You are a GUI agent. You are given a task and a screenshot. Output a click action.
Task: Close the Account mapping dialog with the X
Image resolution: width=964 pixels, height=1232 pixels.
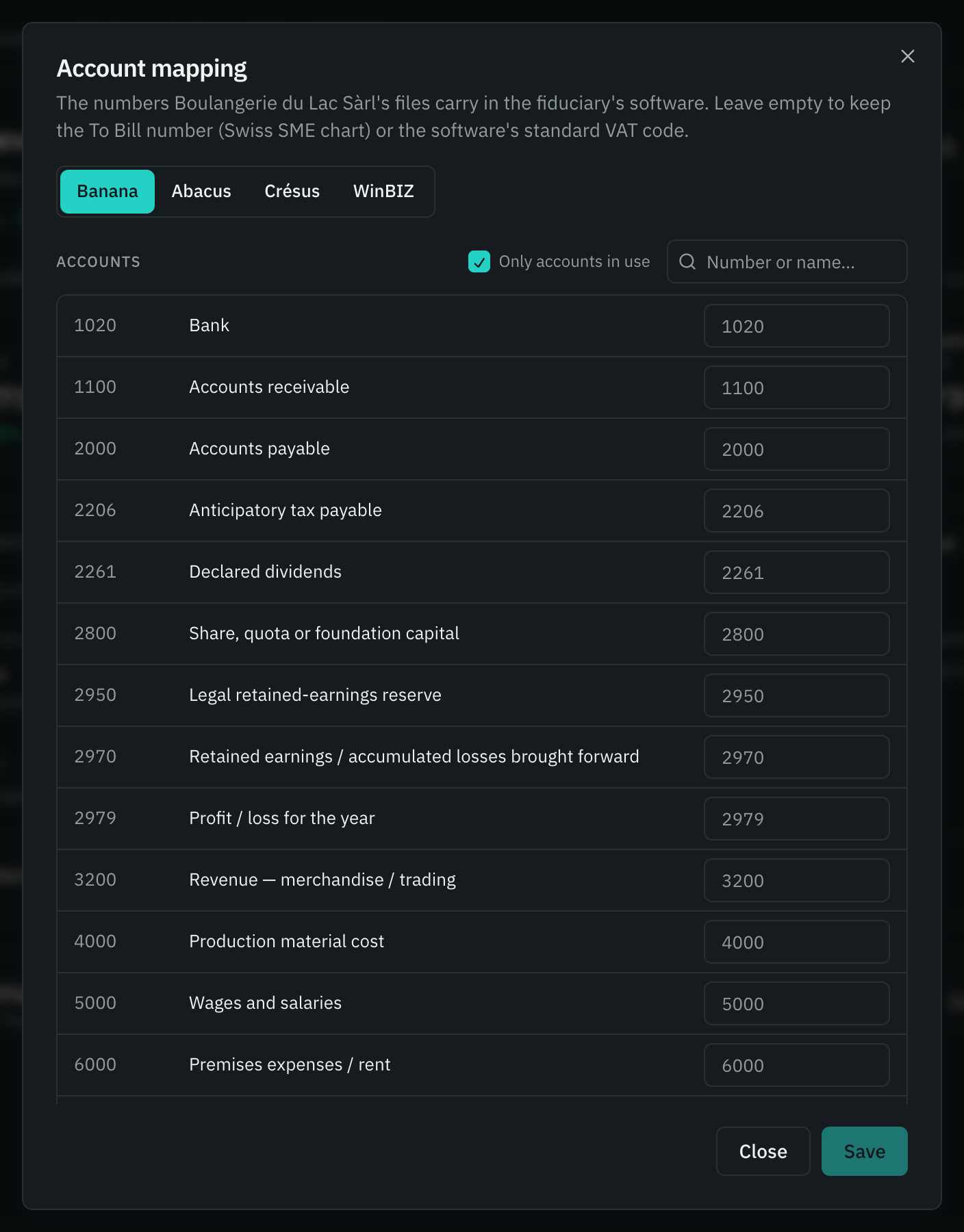tap(907, 56)
